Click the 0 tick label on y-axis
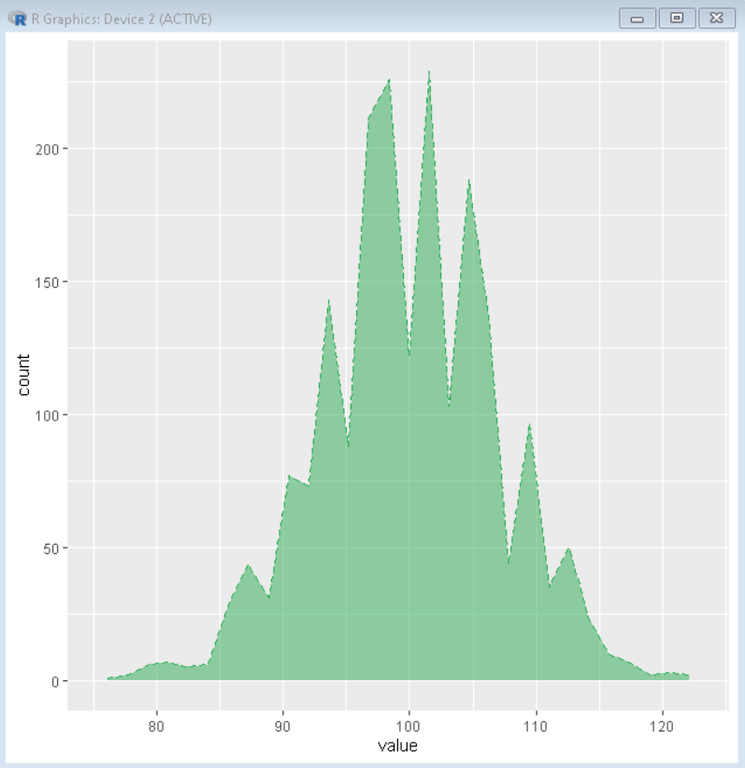745x768 pixels. coord(55,682)
